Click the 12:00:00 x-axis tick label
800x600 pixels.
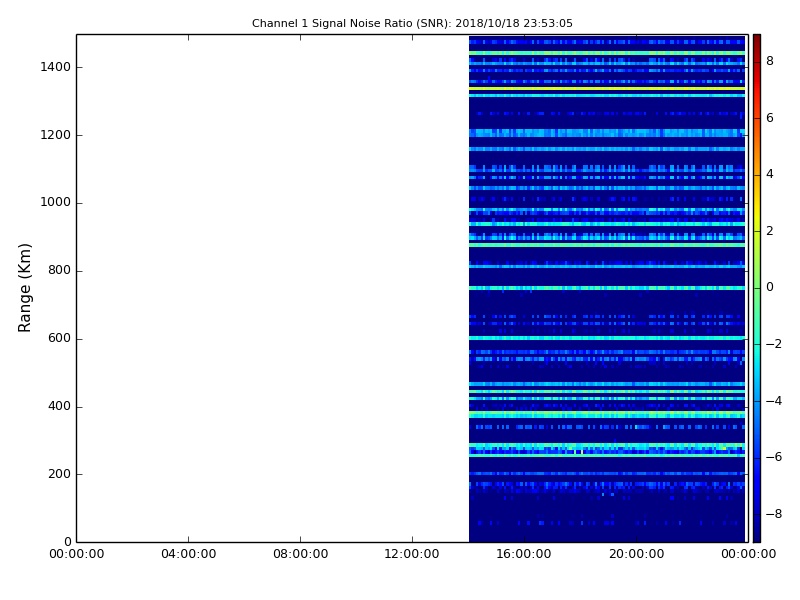pos(412,554)
